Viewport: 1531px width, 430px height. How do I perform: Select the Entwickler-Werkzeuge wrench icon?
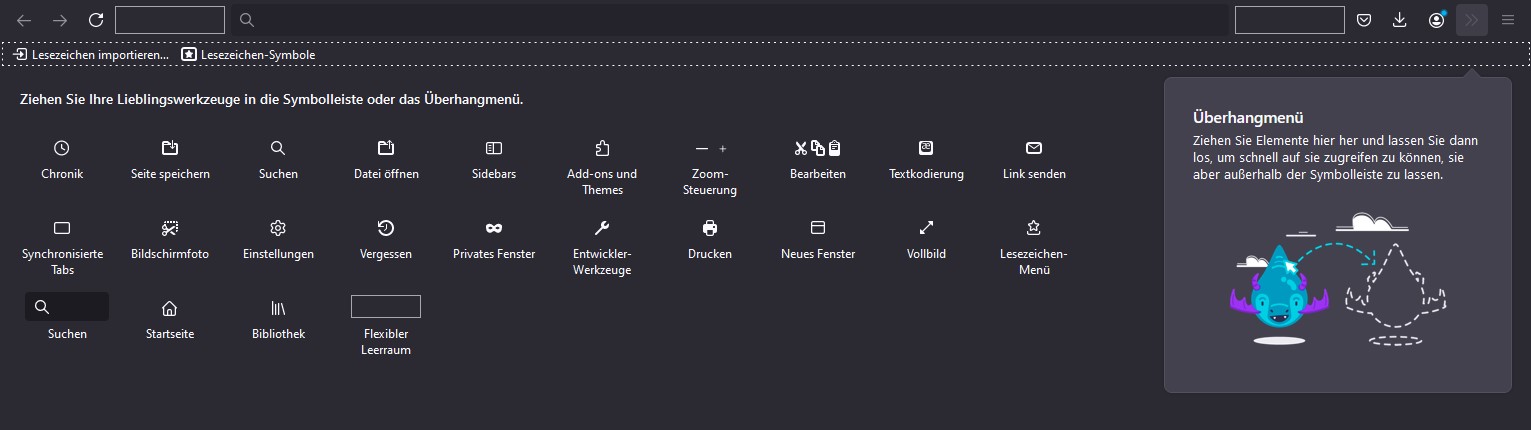point(602,228)
